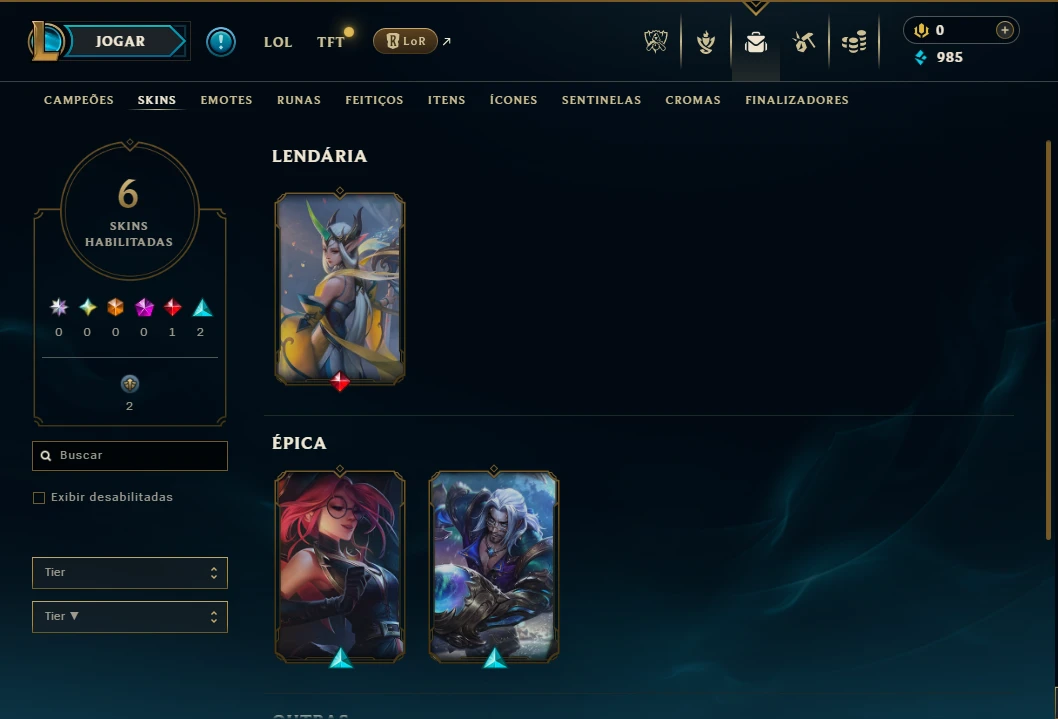Enable the Exibir desabilitadas checkbox

(39, 498)
